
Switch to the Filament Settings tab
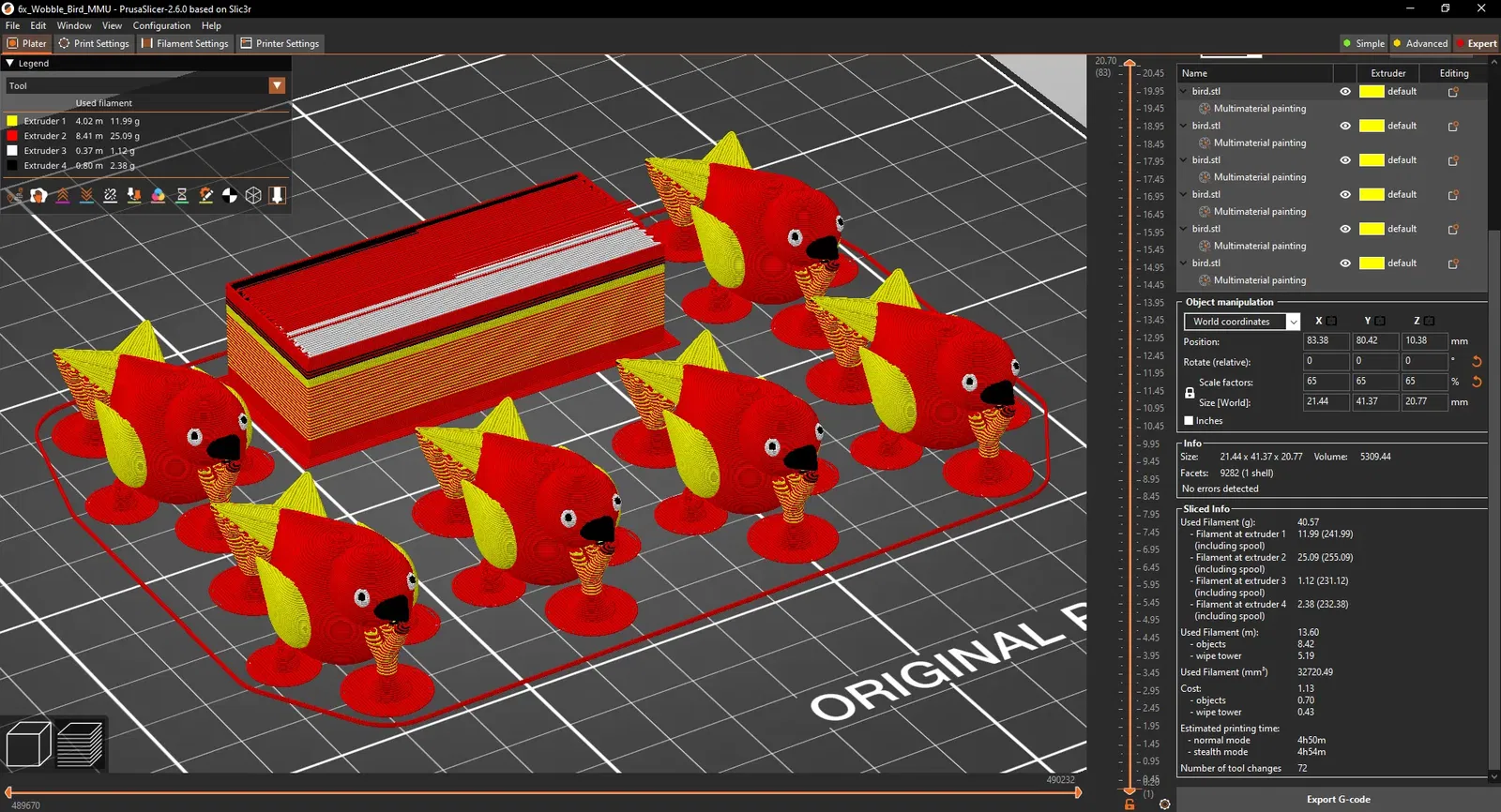(185, 43)
